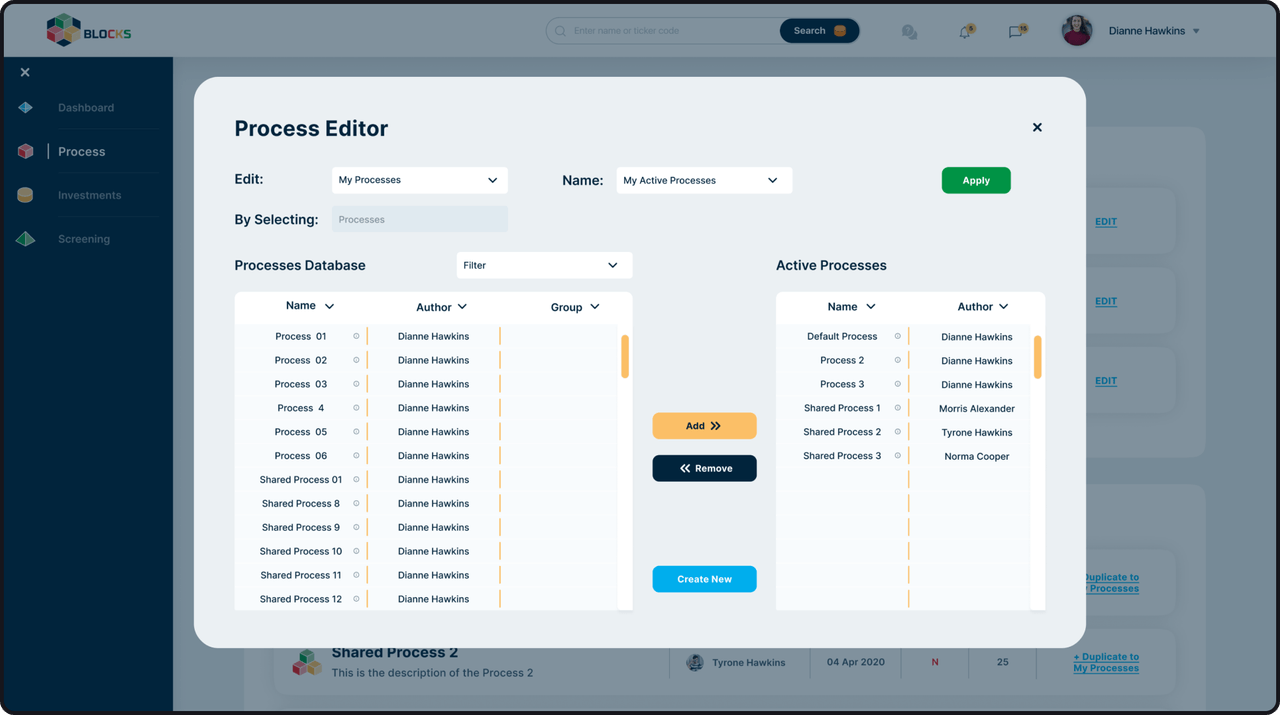Click the BLOCKS logo

[x=88, y=31]
